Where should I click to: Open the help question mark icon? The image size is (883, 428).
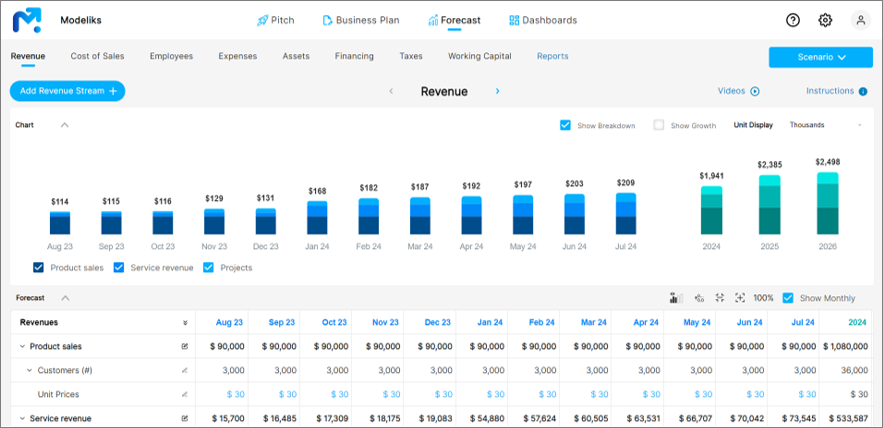[793, 20]
